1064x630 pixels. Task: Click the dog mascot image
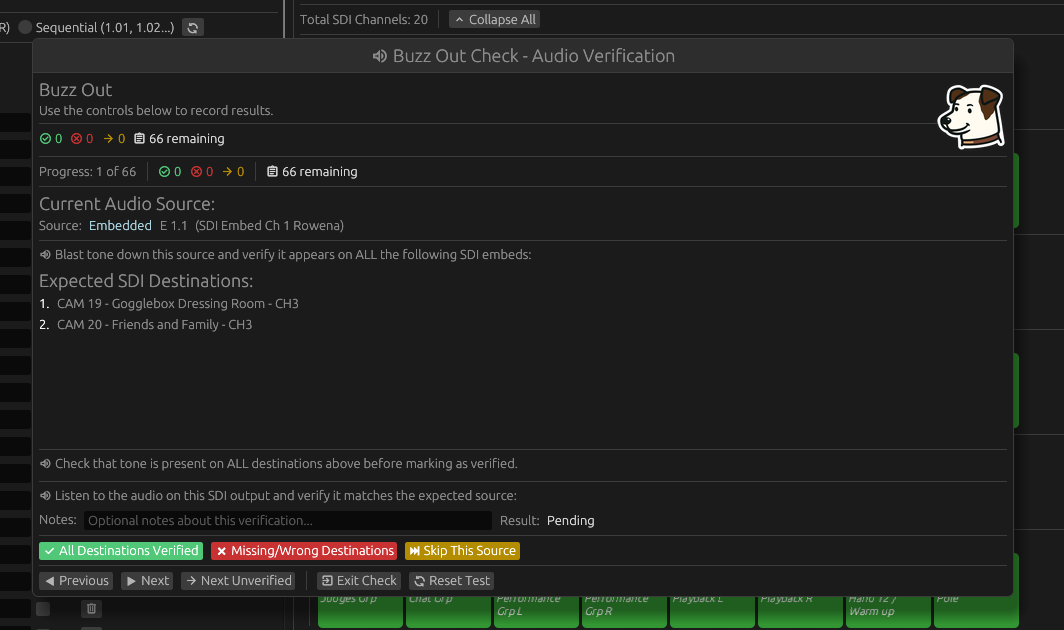969,116
